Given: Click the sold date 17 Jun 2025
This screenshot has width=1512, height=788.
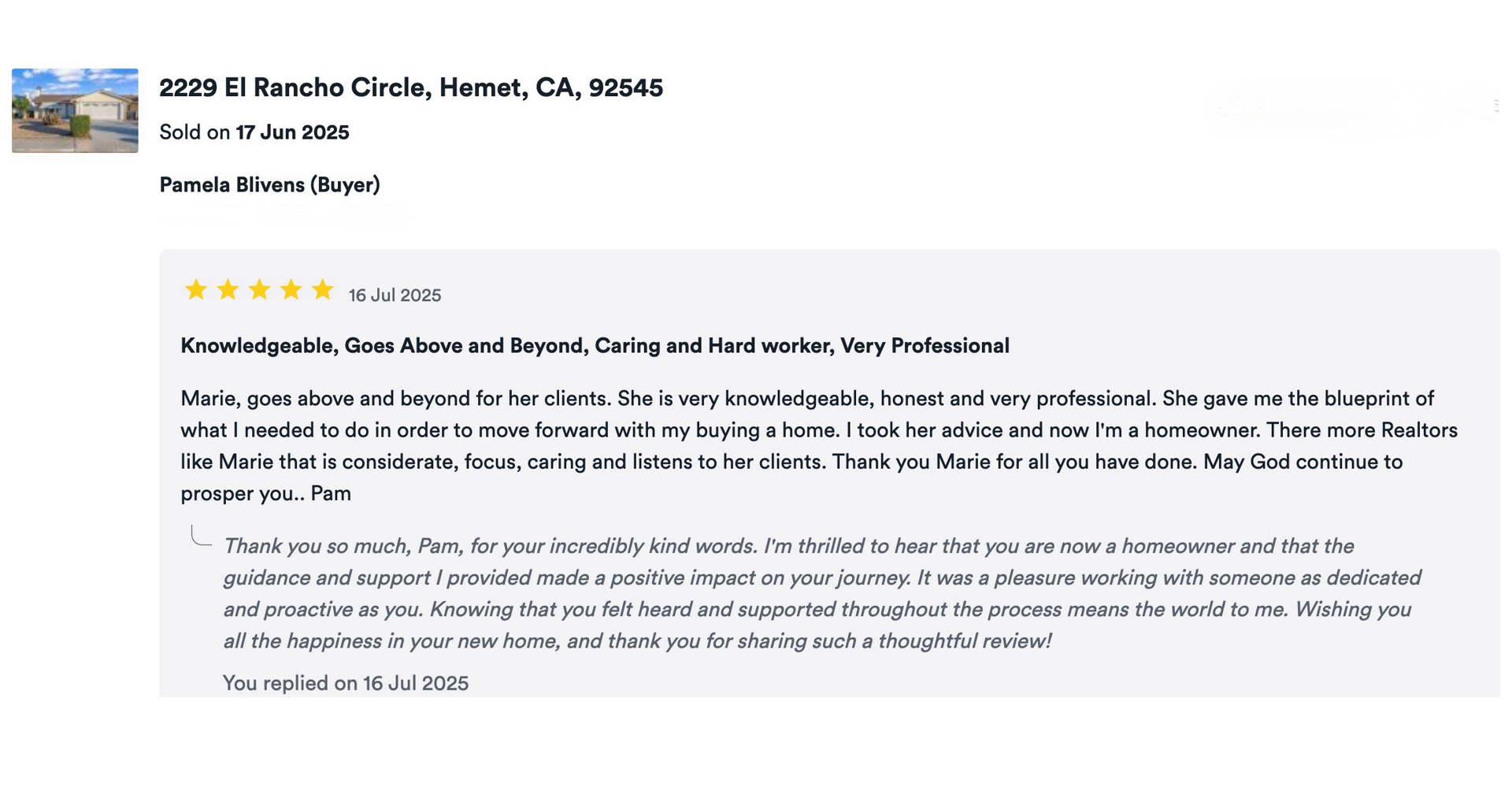Looking at the screenshot, I should (x=292, y=132).
